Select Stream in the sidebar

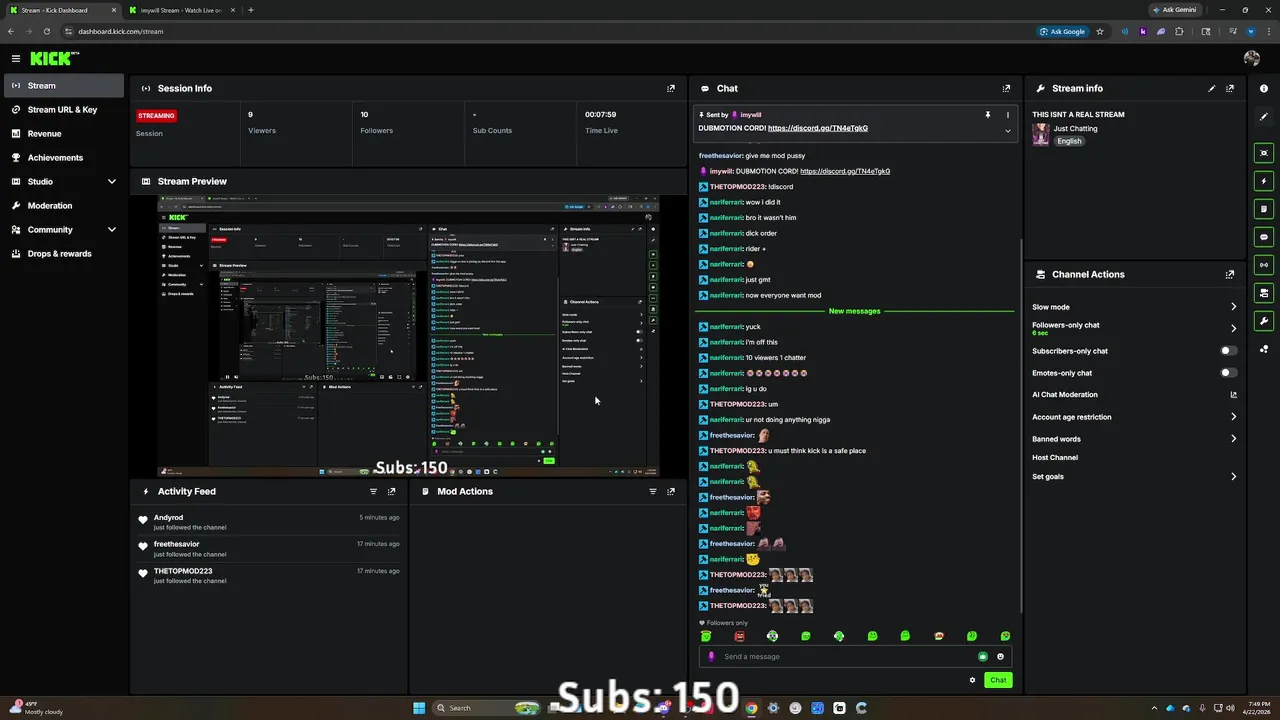[63, 86]
